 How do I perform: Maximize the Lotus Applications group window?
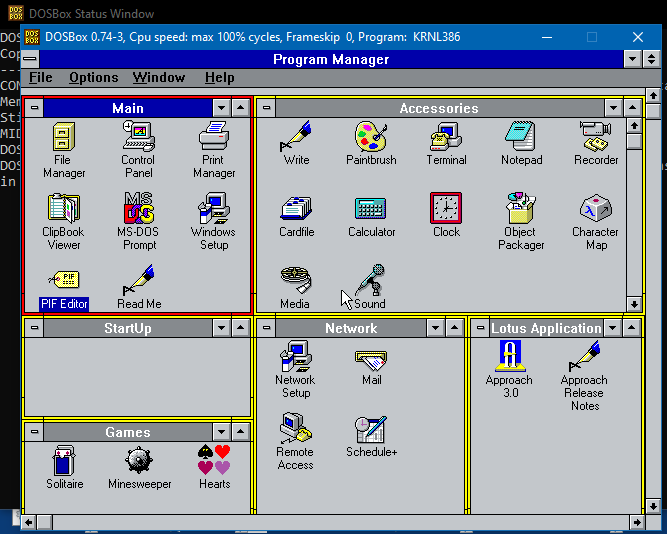click(x=632, y=328)
